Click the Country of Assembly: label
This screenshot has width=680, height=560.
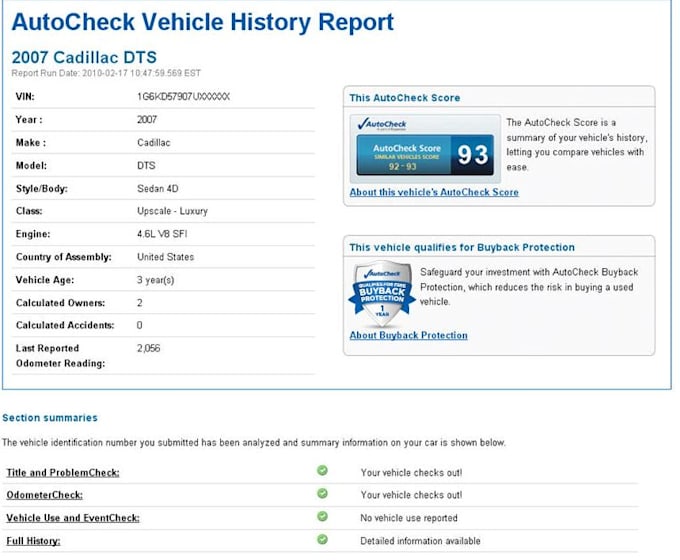(x=64, y=257)
